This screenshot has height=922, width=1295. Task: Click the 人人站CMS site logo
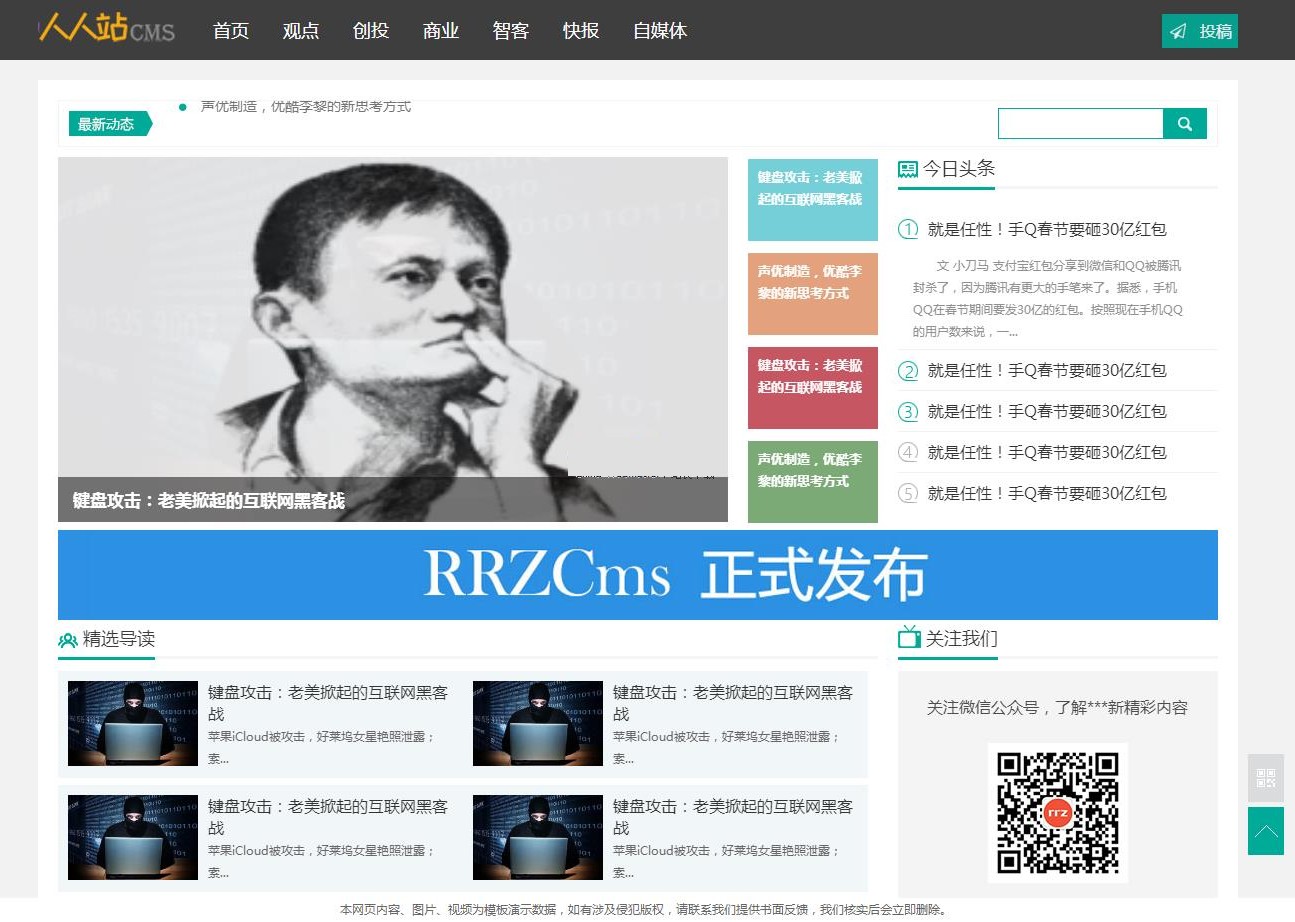click(106, 30)
